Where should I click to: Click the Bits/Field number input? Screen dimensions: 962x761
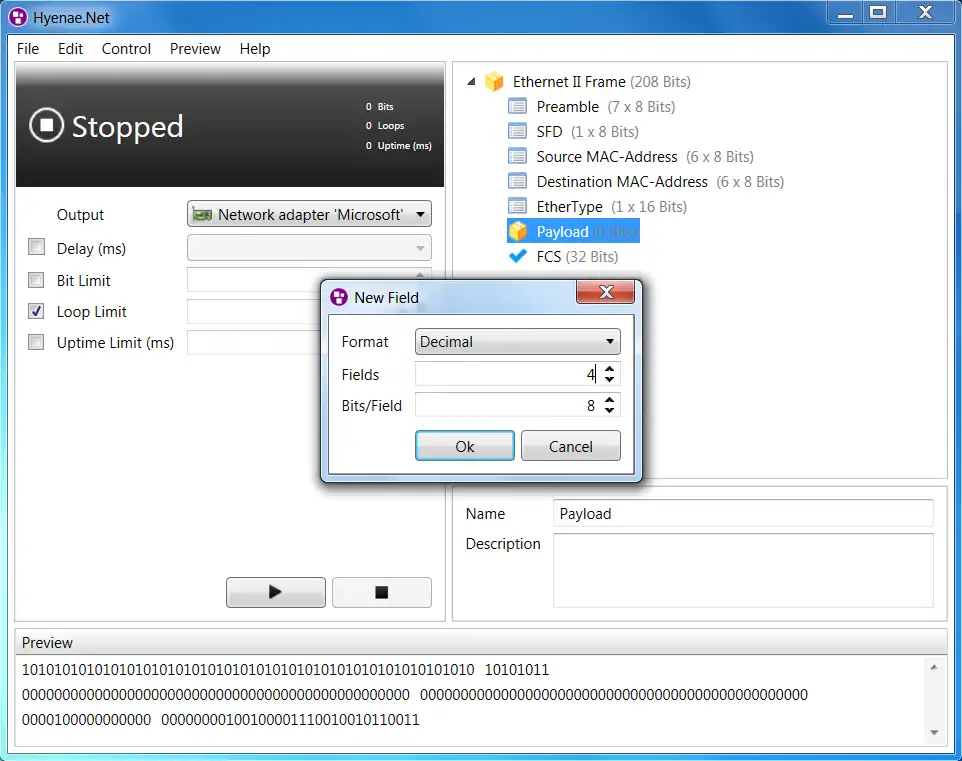[x=507, y=405]
